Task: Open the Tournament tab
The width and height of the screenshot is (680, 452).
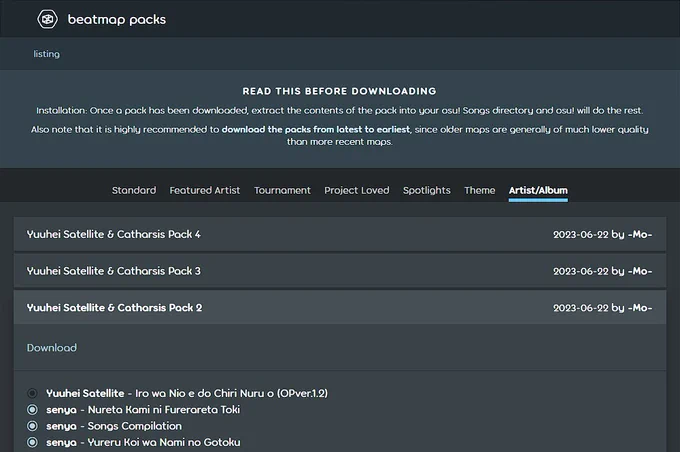Action: pos(282,190)
